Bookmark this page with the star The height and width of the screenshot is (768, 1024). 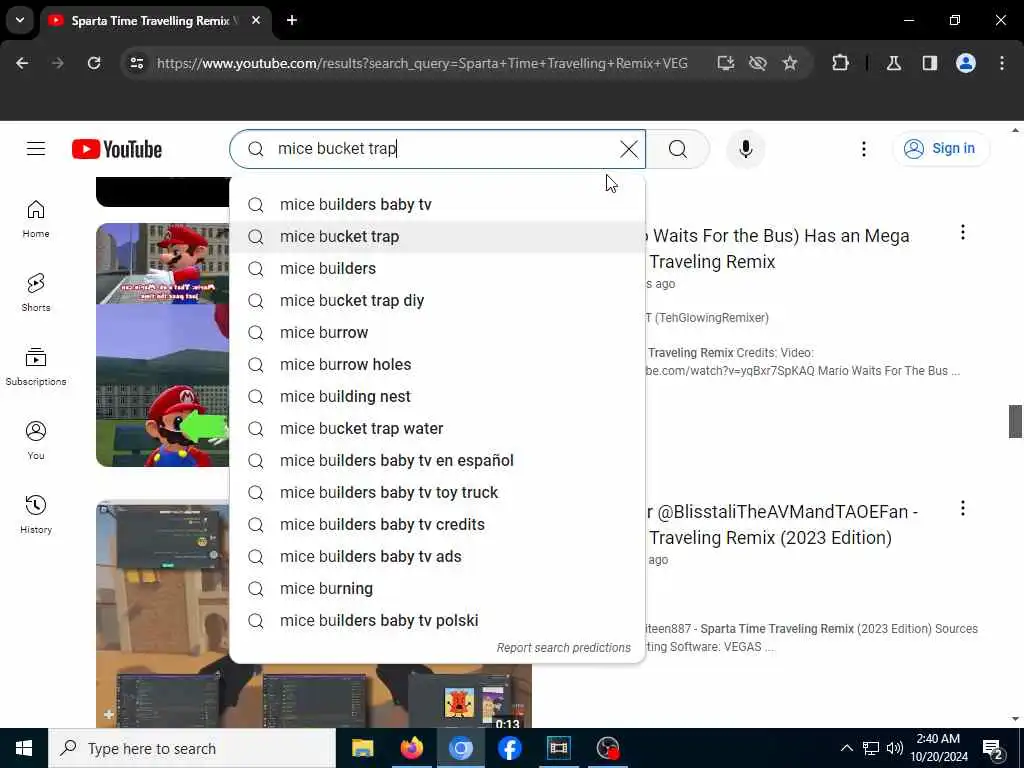click(790, 63)
